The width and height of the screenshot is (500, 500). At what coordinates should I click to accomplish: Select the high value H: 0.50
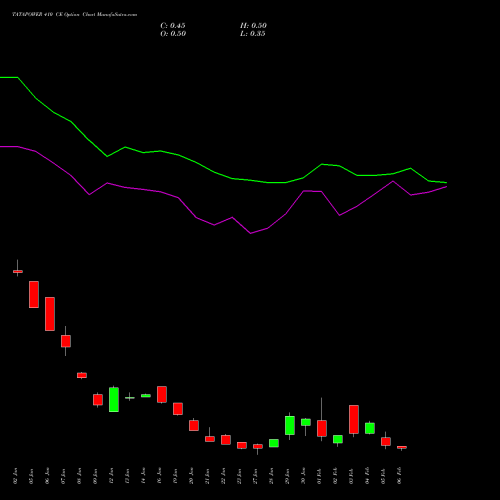253,26
